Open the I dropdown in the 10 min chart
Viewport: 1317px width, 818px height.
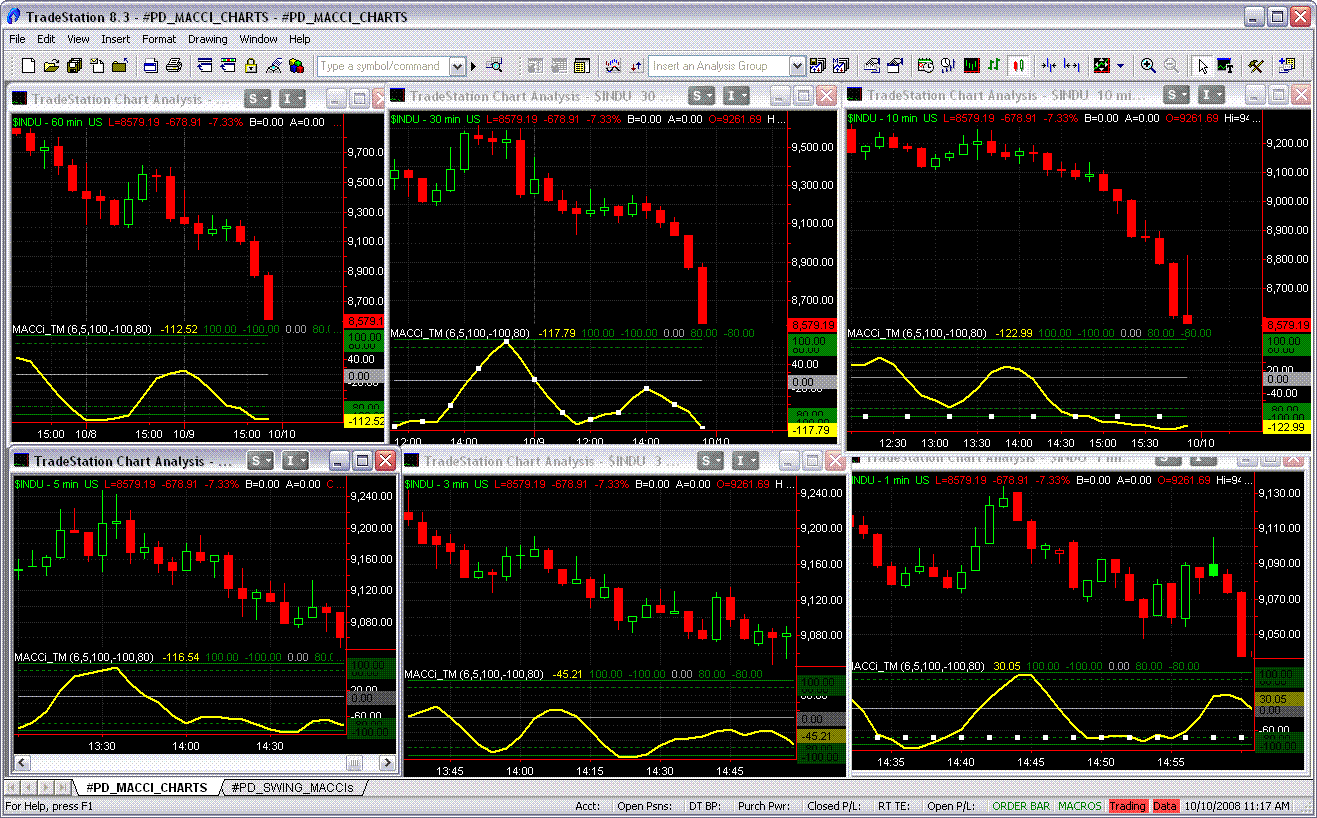click(x=1212, y=94)
